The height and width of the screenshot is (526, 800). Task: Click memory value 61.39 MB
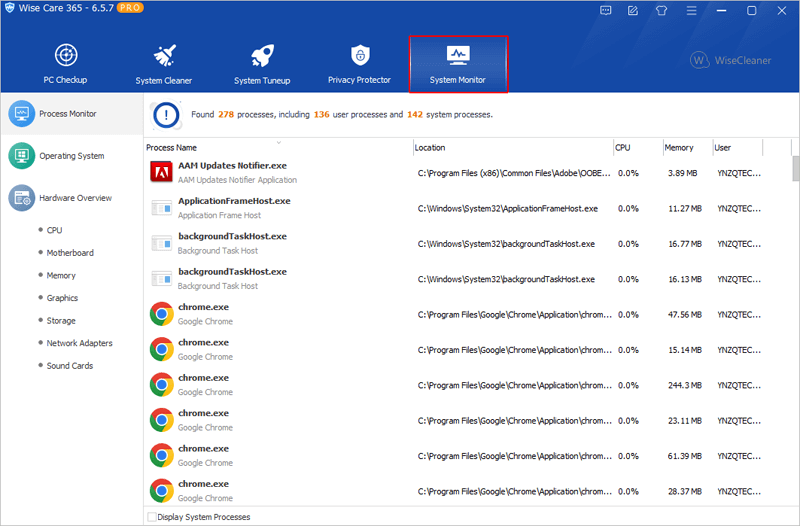pyautogui.click(x=685, y=456)
